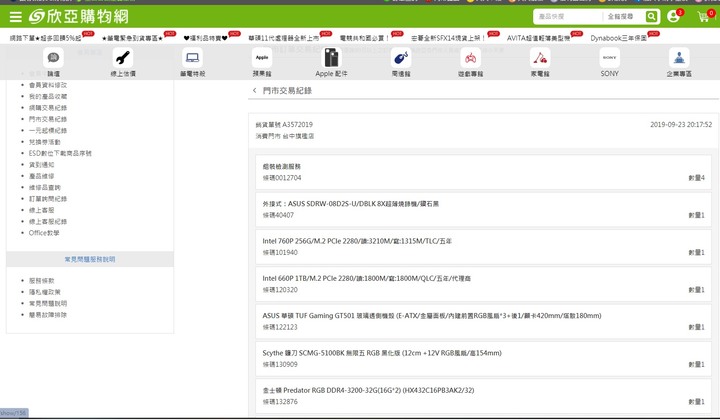Open the 電競共和國必買 promo link

[x=365, y=38]
